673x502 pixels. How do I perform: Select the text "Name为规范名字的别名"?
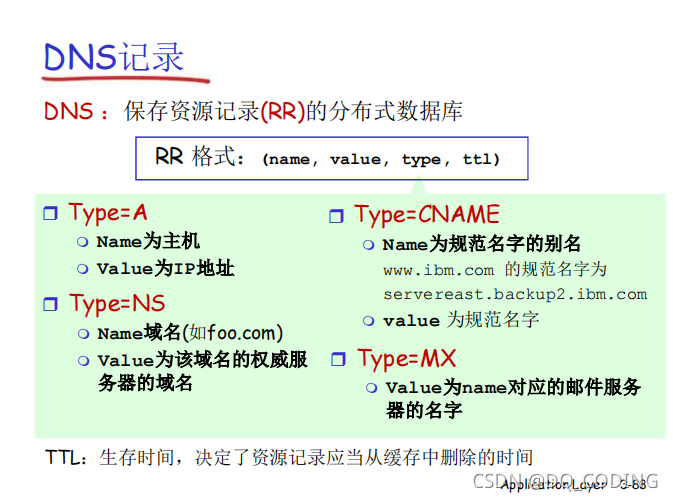click(482, 244)
